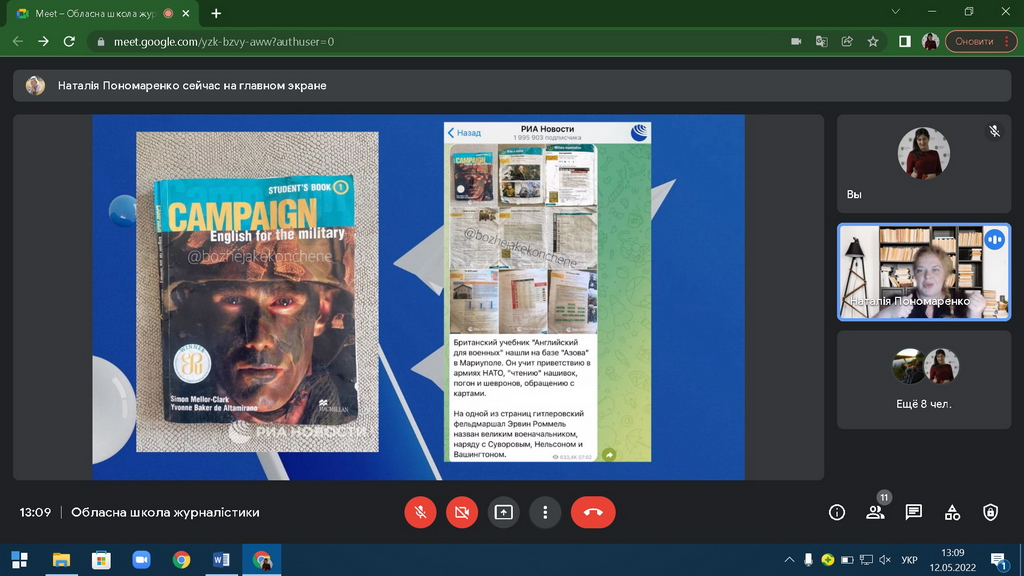Go back to previous browser page

(x=18, y=41)
